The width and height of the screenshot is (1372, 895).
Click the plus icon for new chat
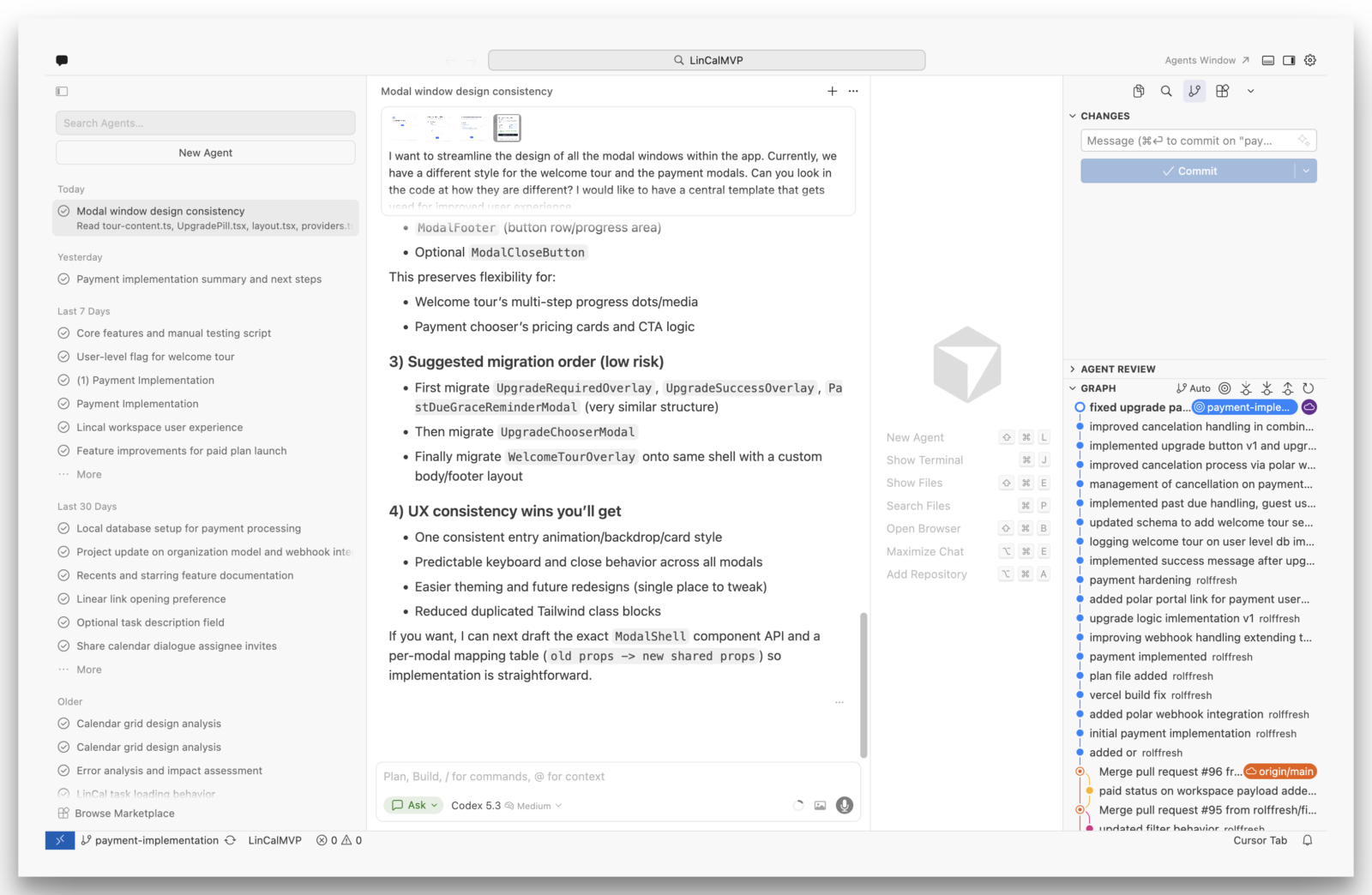click(832, 91)
